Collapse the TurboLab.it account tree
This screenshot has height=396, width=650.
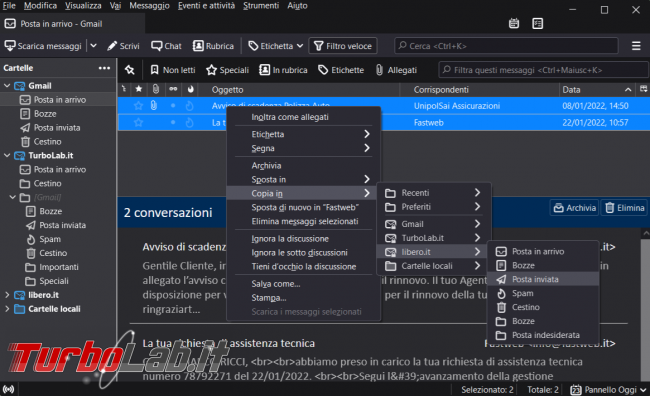click(7, 155)
